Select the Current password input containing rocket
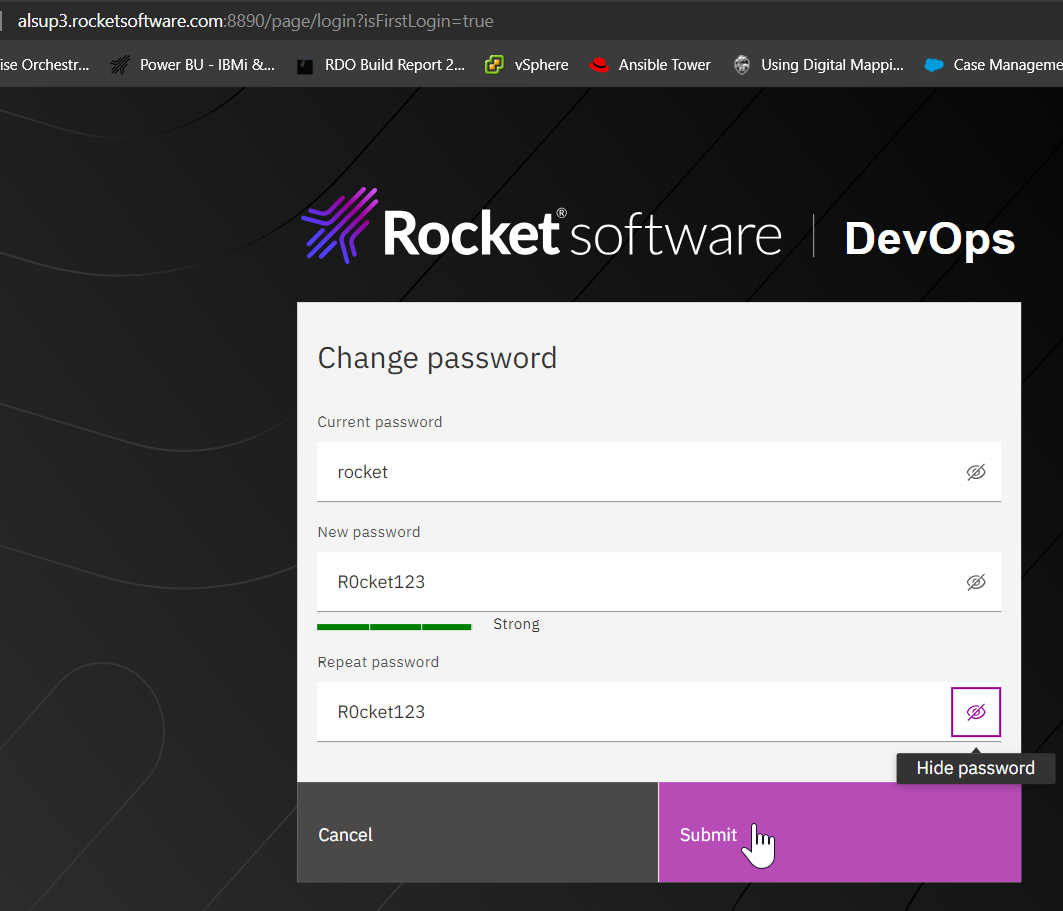Screen dimensions: 1063x911 tap(600, 471)
